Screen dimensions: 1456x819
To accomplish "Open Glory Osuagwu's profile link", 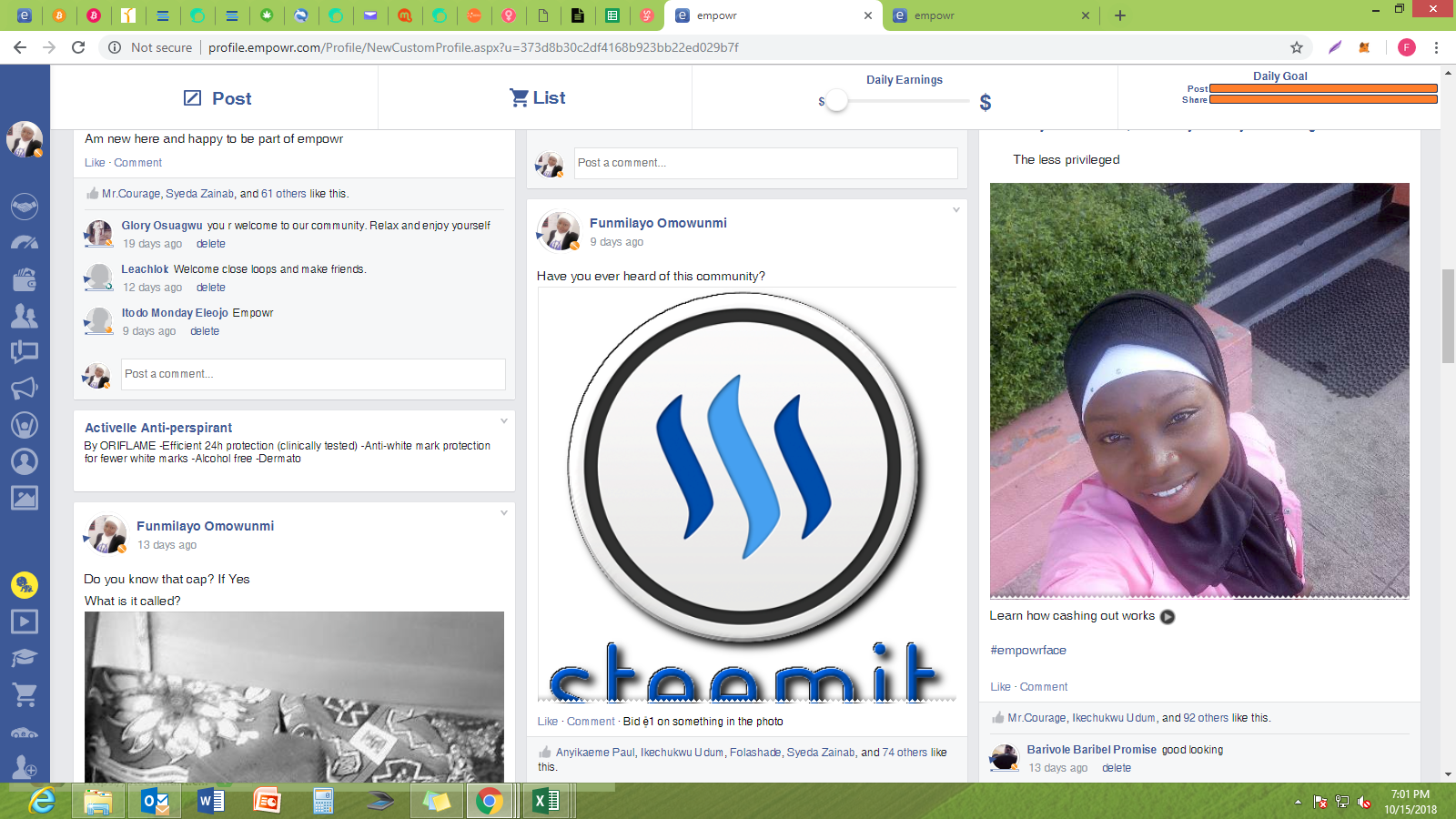I will pos(162,226).
